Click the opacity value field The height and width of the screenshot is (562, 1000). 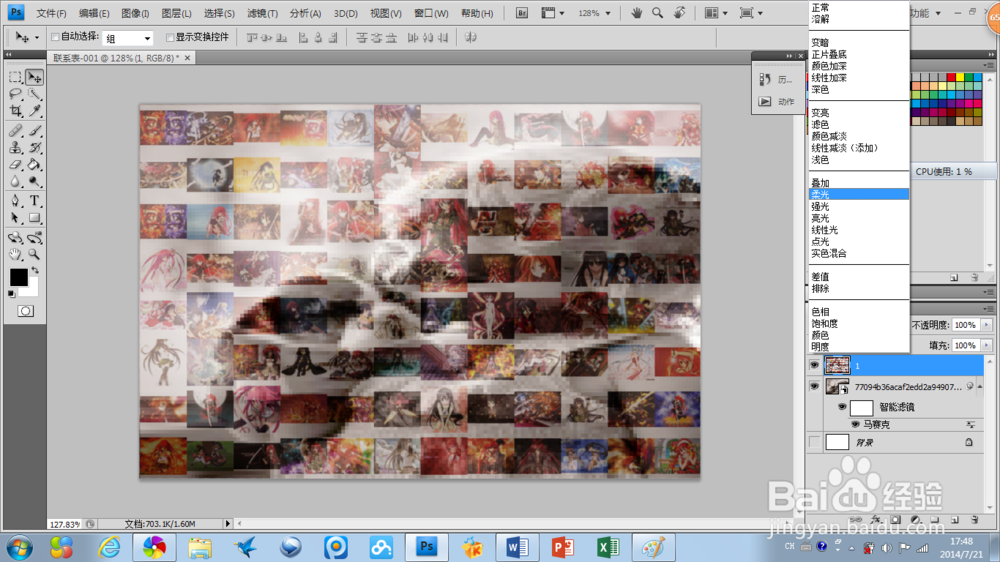pyautogui.click(x=965, y=325)
